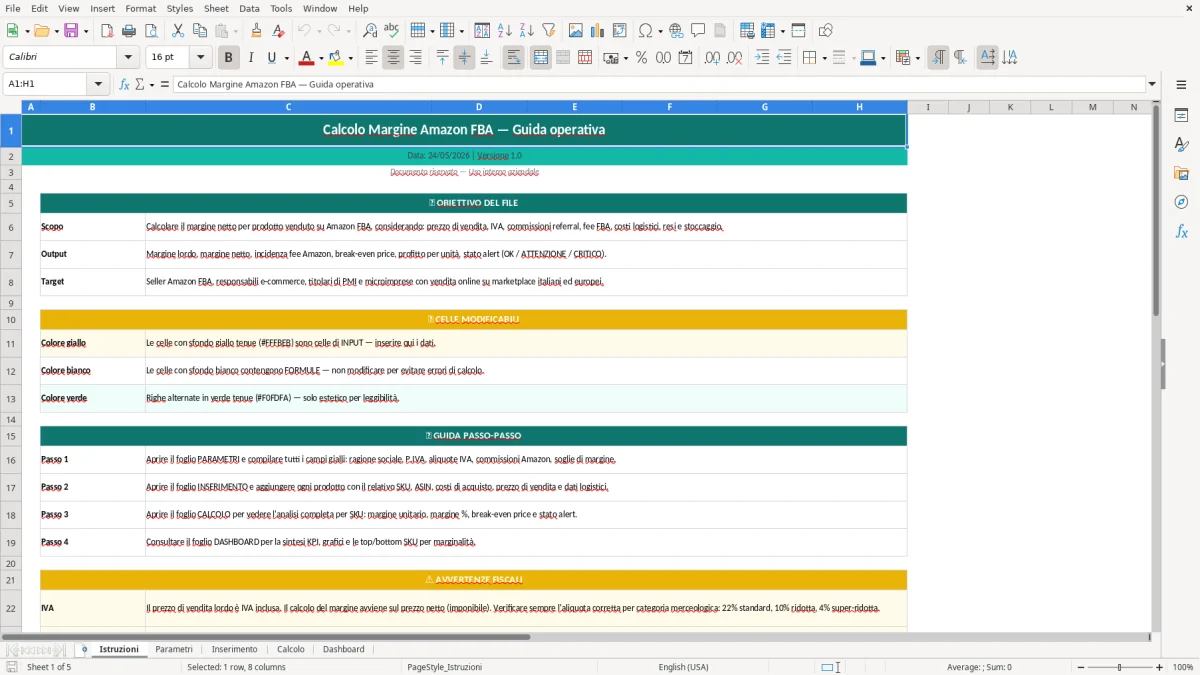
Task: Click the Clear Direct Formatting icon
Action: click(x=279, y=31)
